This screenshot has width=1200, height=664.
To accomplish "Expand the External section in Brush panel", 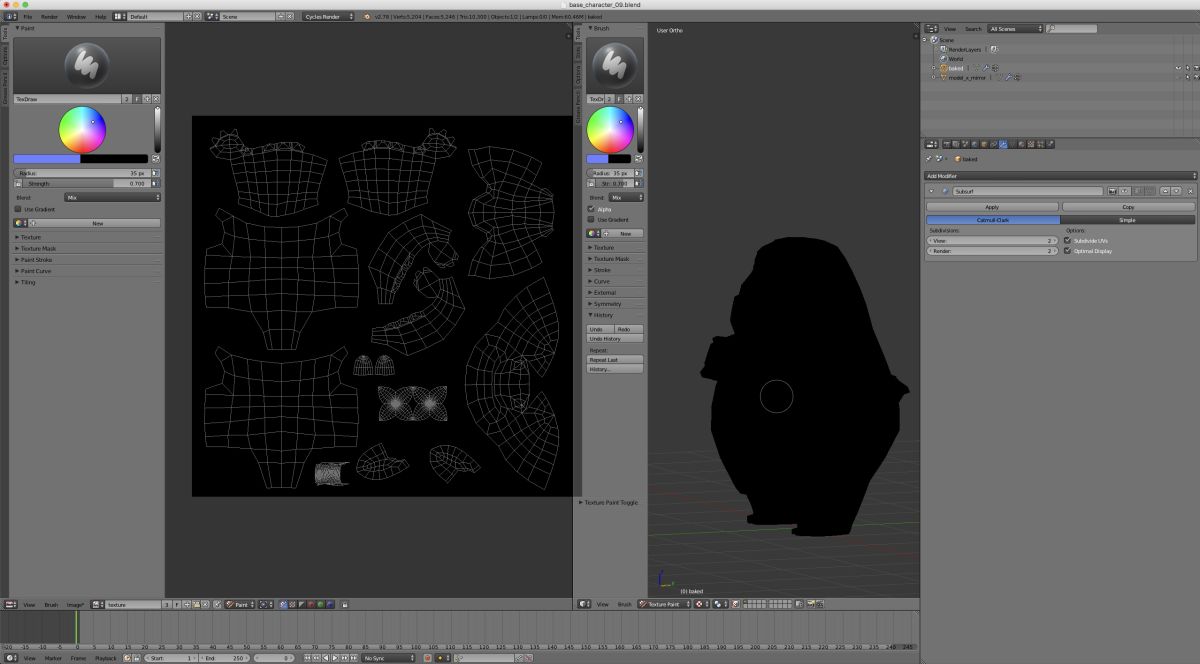I will (604, 293).
